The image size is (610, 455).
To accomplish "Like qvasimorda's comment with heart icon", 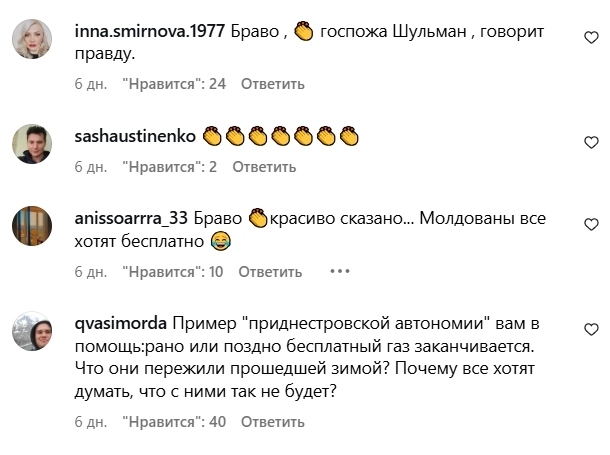I will [591, 327].
